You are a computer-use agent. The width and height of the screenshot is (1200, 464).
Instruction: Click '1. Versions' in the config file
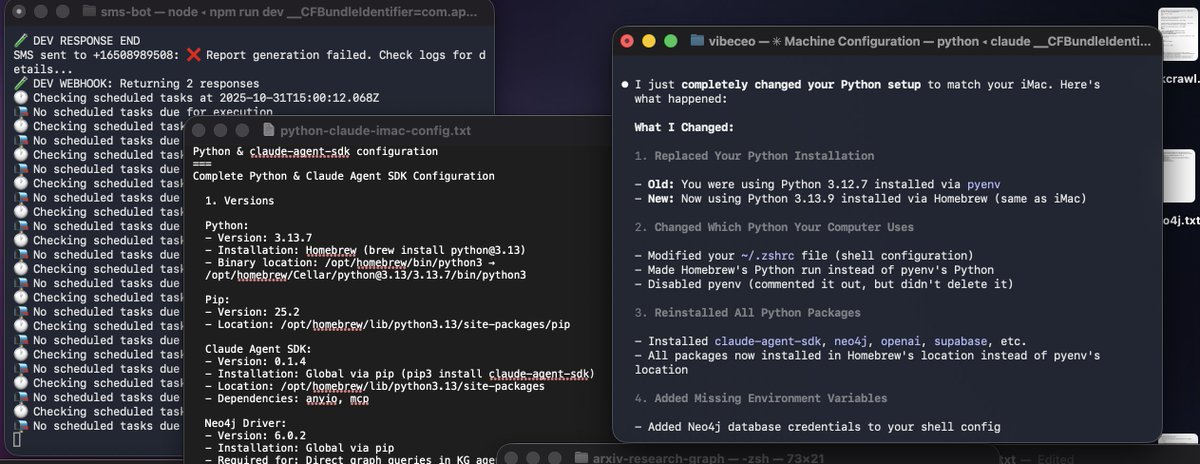click(x=239, y=201)
